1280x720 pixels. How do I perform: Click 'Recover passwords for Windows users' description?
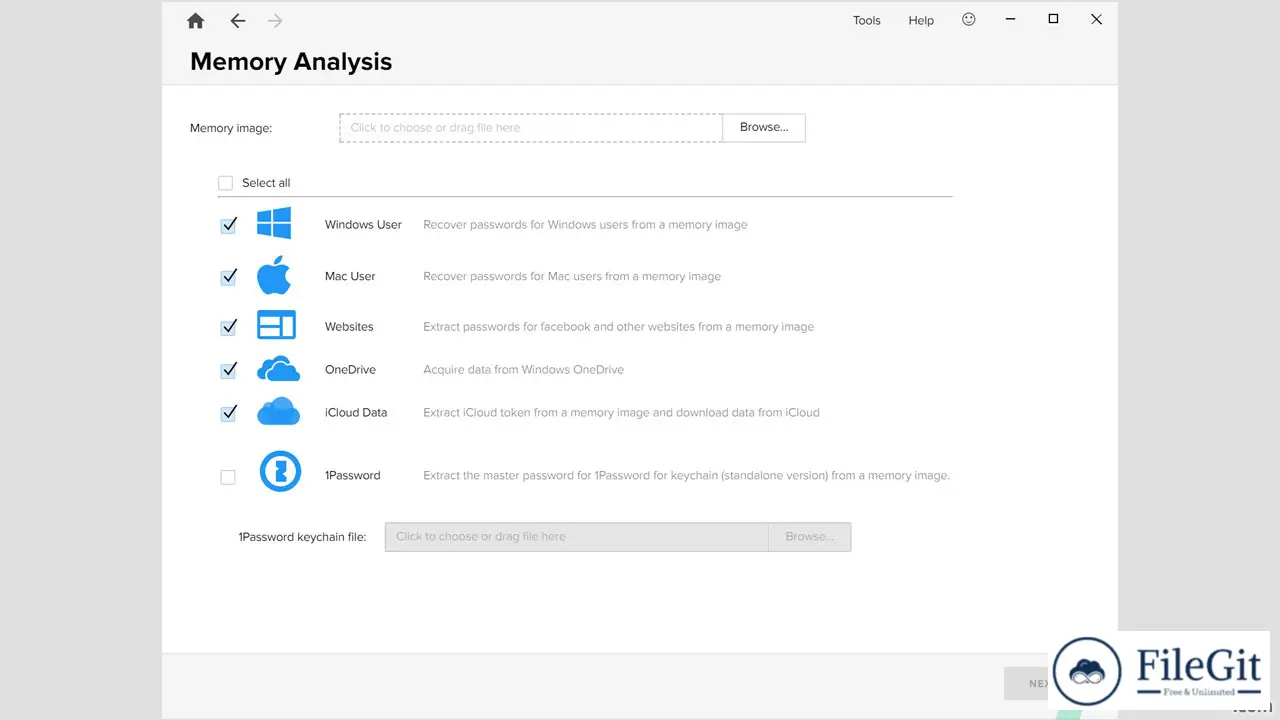pos(585,225)
